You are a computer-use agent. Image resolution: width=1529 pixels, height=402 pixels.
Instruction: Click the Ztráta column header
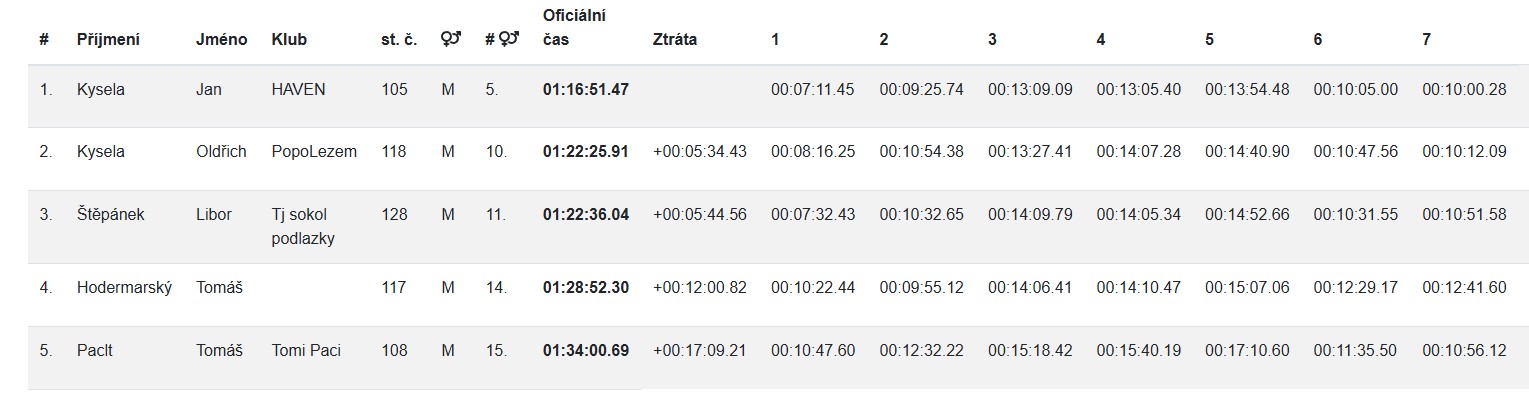click(675, 40)
